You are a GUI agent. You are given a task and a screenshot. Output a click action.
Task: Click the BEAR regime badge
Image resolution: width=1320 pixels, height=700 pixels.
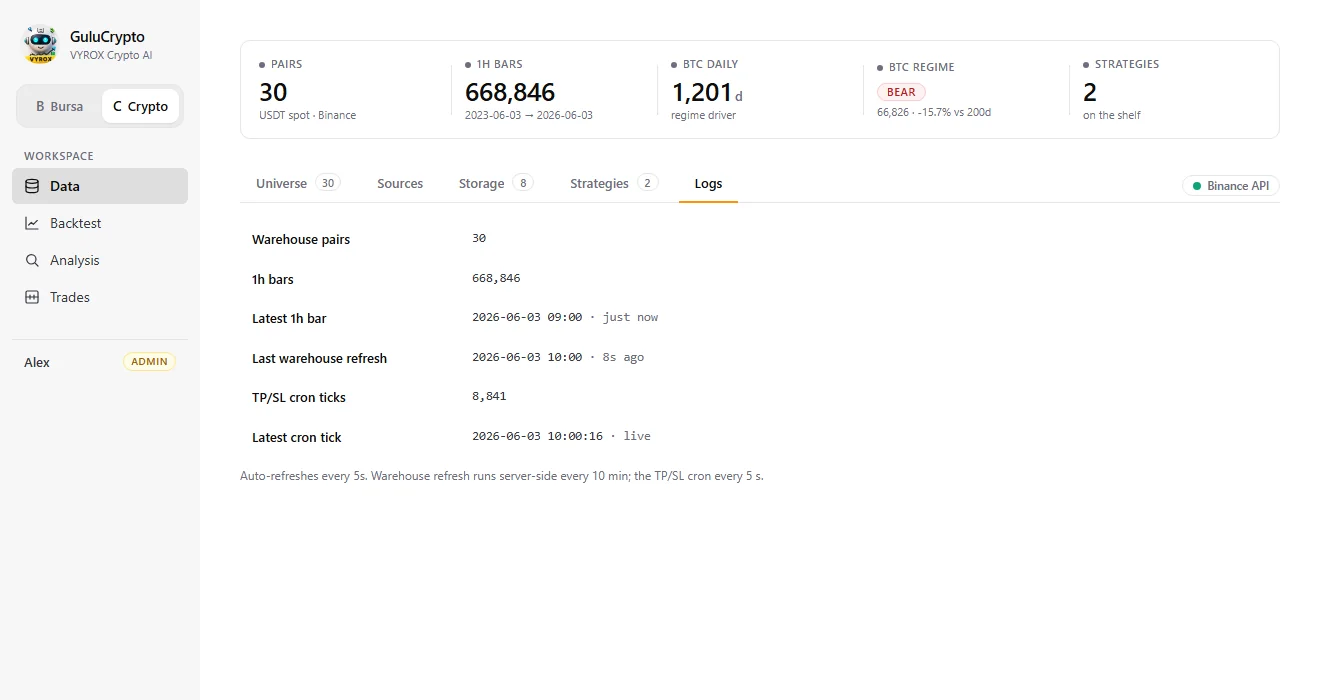coord(901,92)
